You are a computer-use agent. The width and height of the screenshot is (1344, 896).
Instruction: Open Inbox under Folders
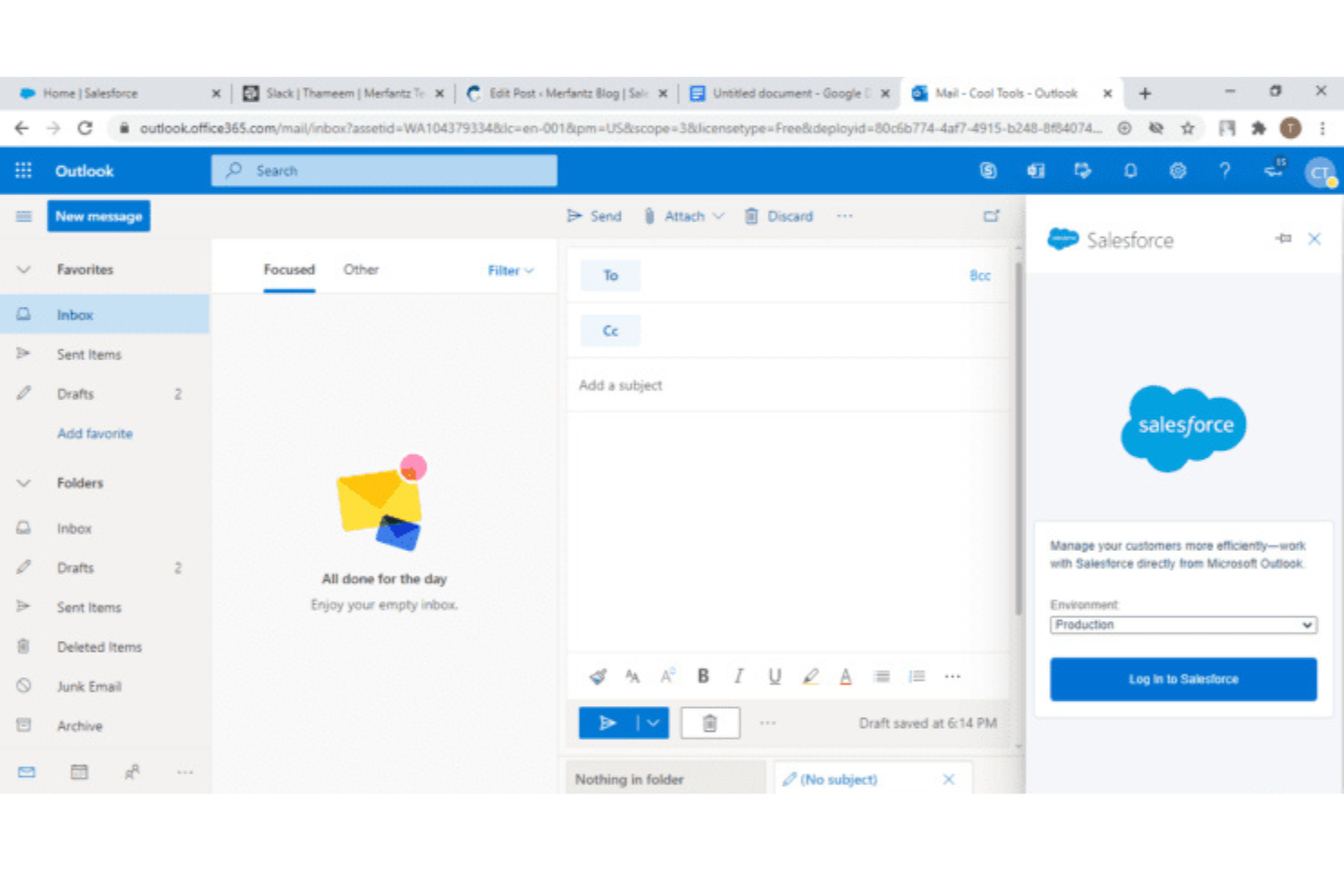click(105, 528)
